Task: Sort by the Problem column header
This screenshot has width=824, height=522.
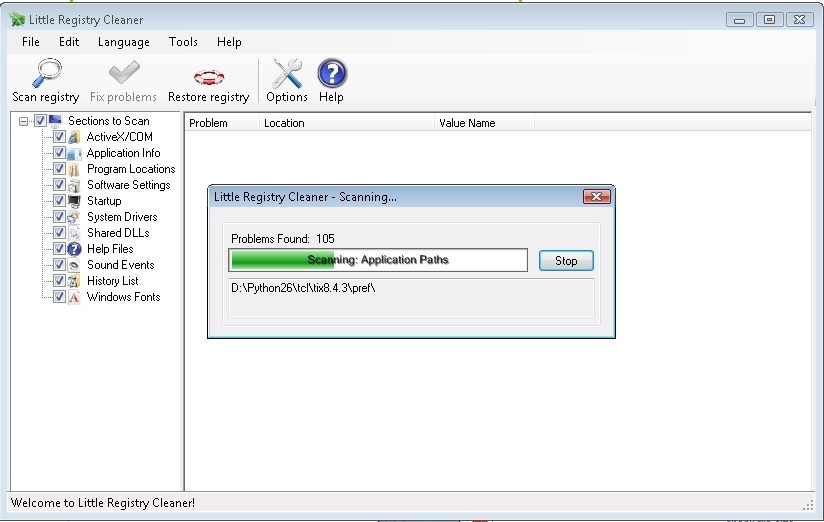Action: point(222,123)
